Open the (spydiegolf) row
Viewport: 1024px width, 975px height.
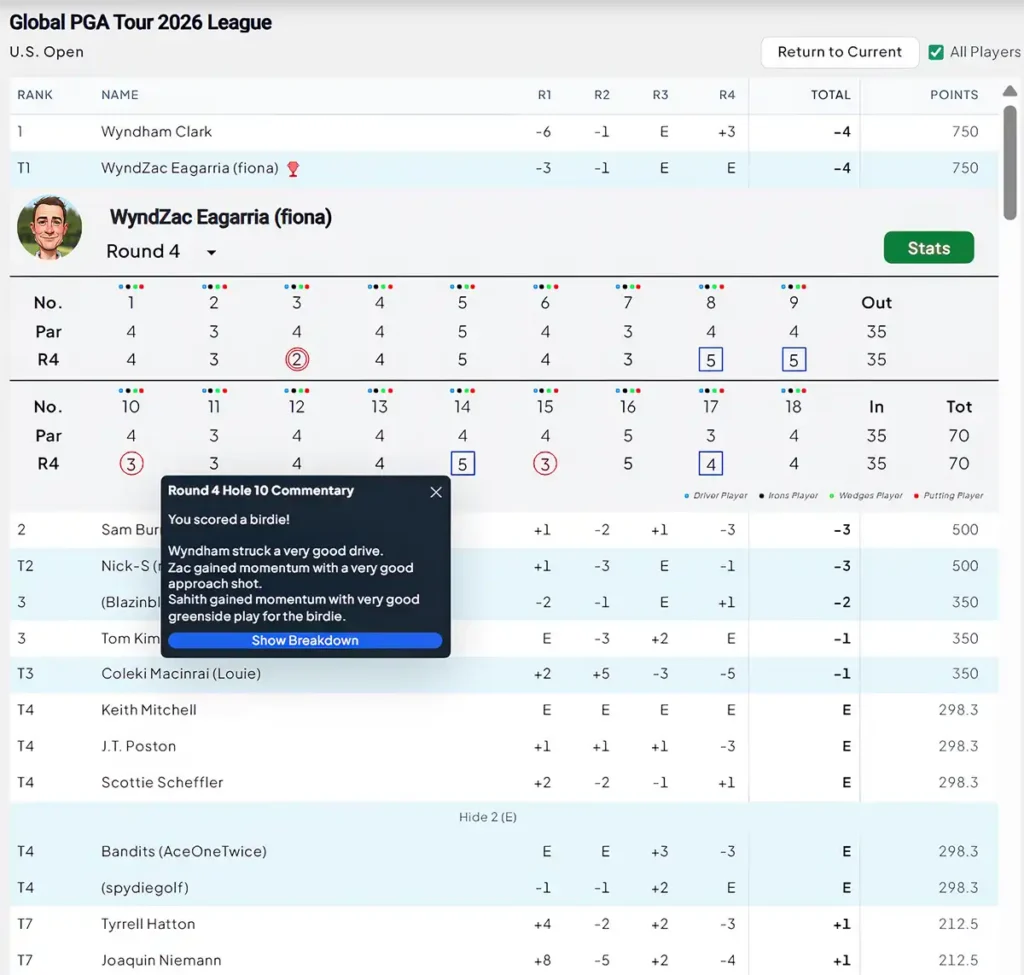504,887
